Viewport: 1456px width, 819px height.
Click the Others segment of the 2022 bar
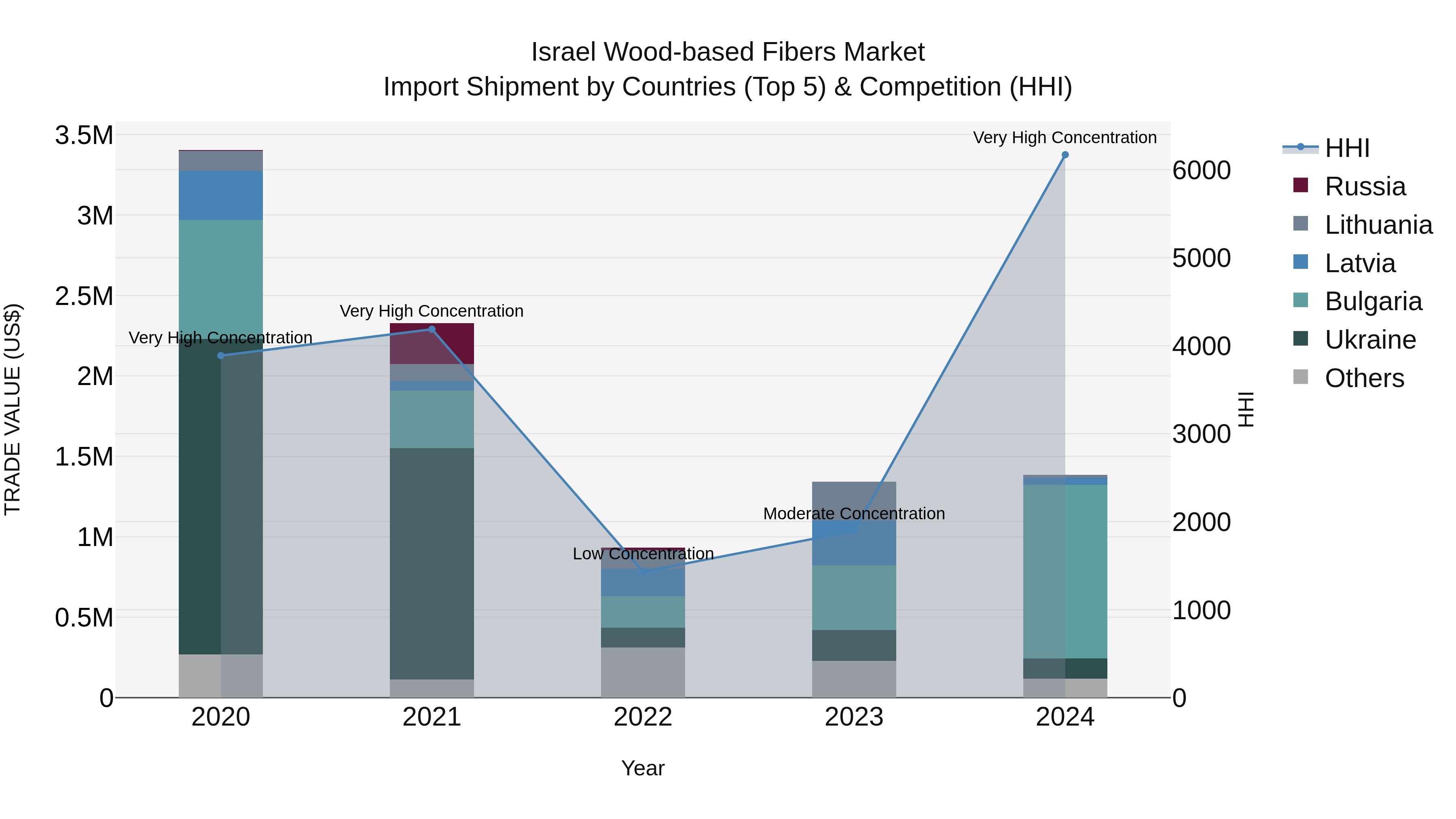pyautogui.click(x=643, y=673)
